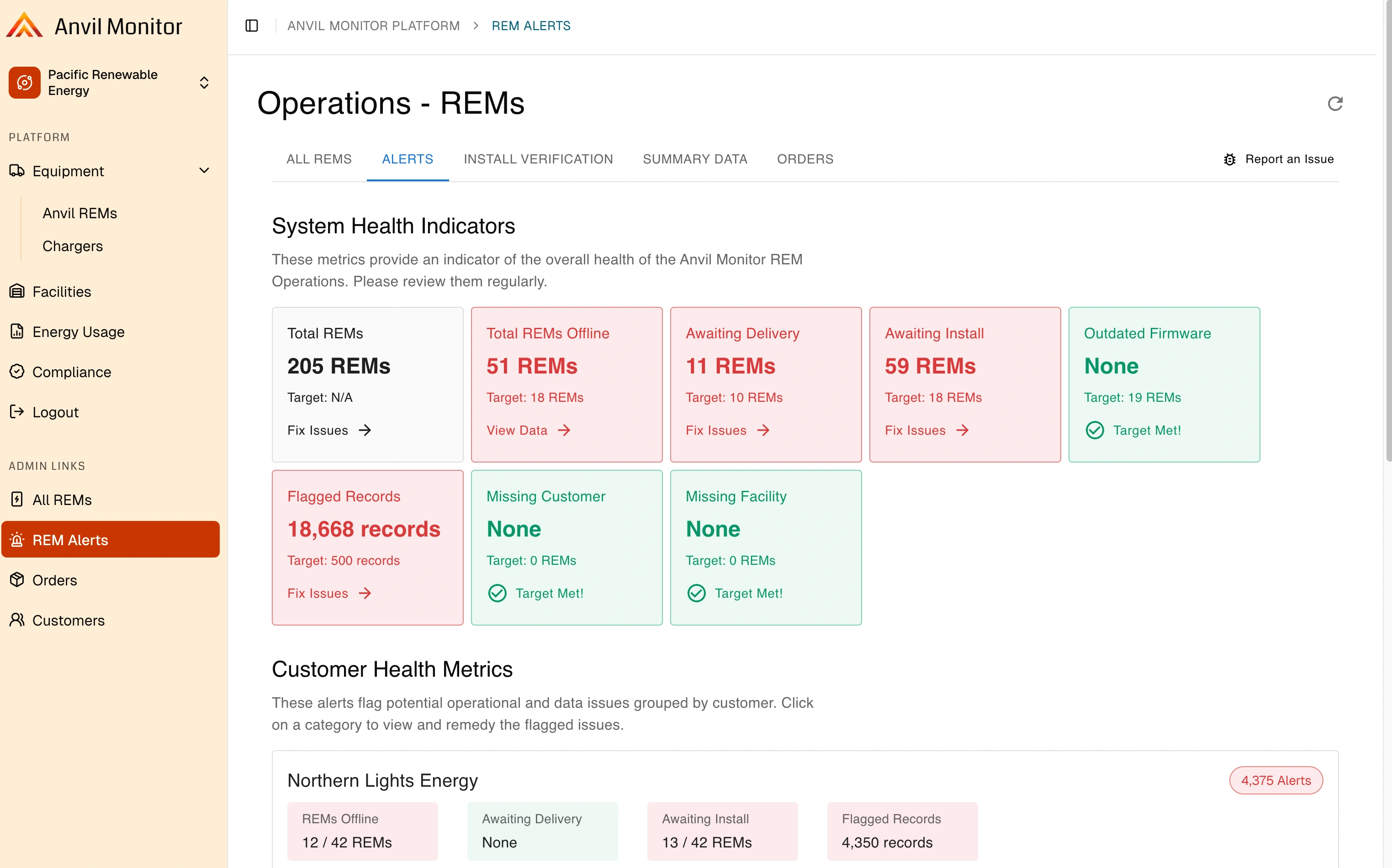The image size is (1392, 868).
Task: Open Energy Usage from the sidebar
Action: 78,332
